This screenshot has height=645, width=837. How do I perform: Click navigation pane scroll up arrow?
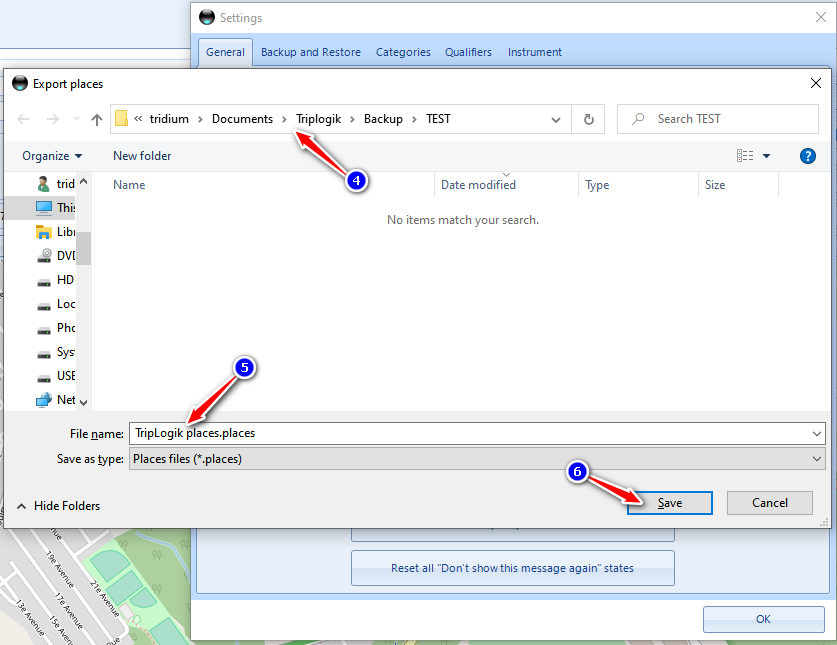pos(83,182)
